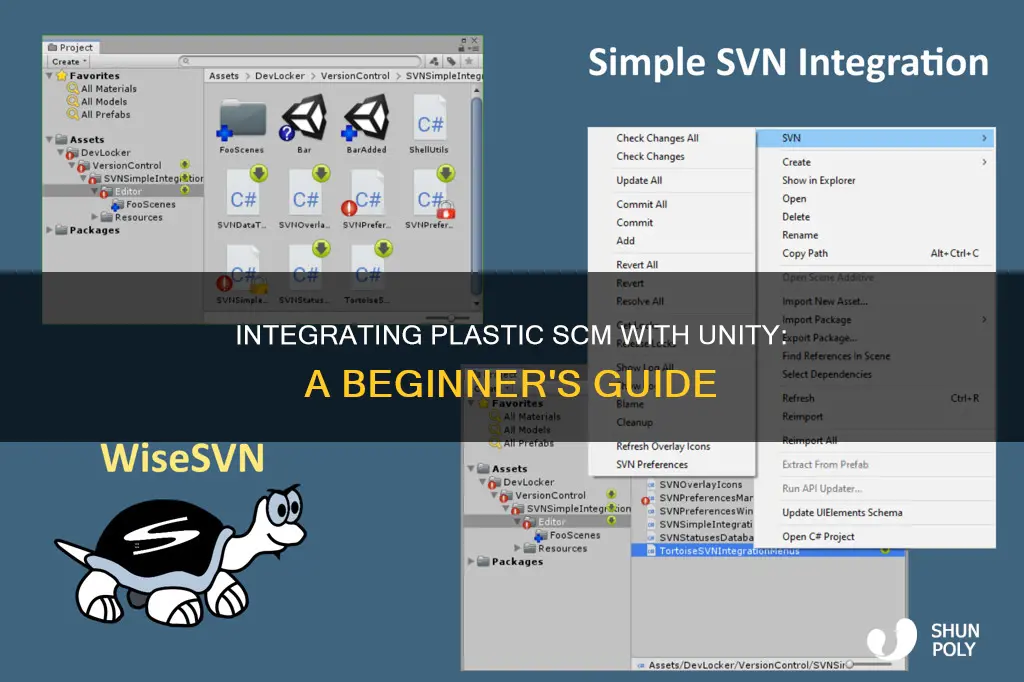Choose Open from the context menu

coord(794,199)
